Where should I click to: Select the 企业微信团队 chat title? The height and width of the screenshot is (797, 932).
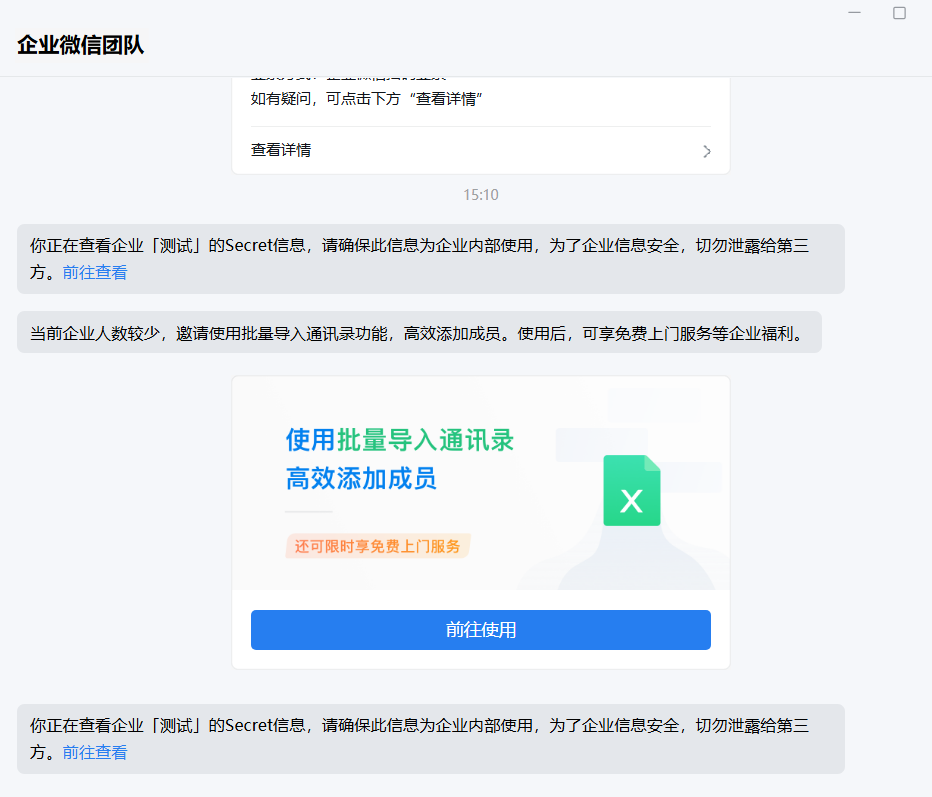pyautogui.click(x=80, y=45)
